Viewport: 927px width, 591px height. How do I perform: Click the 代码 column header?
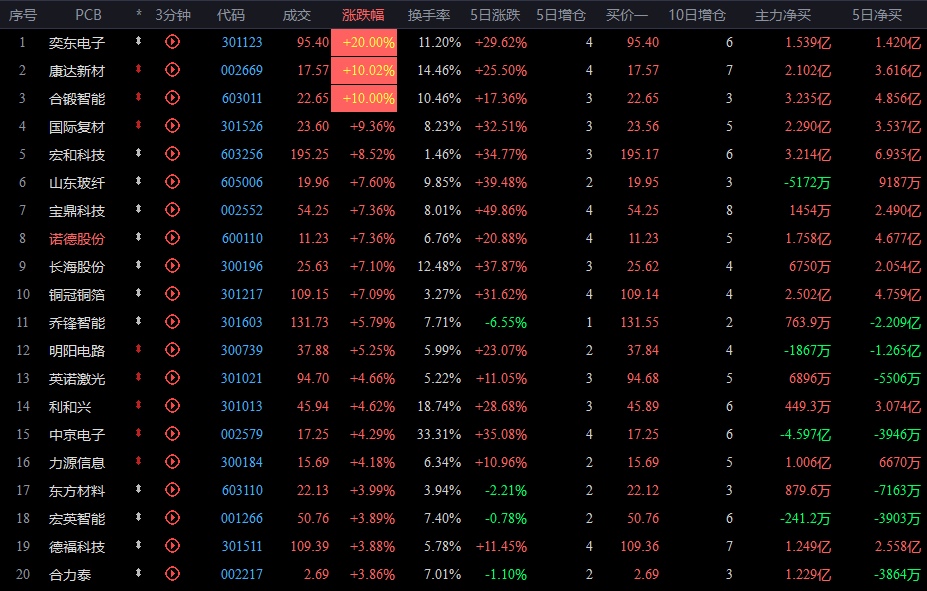click(231, 15)
